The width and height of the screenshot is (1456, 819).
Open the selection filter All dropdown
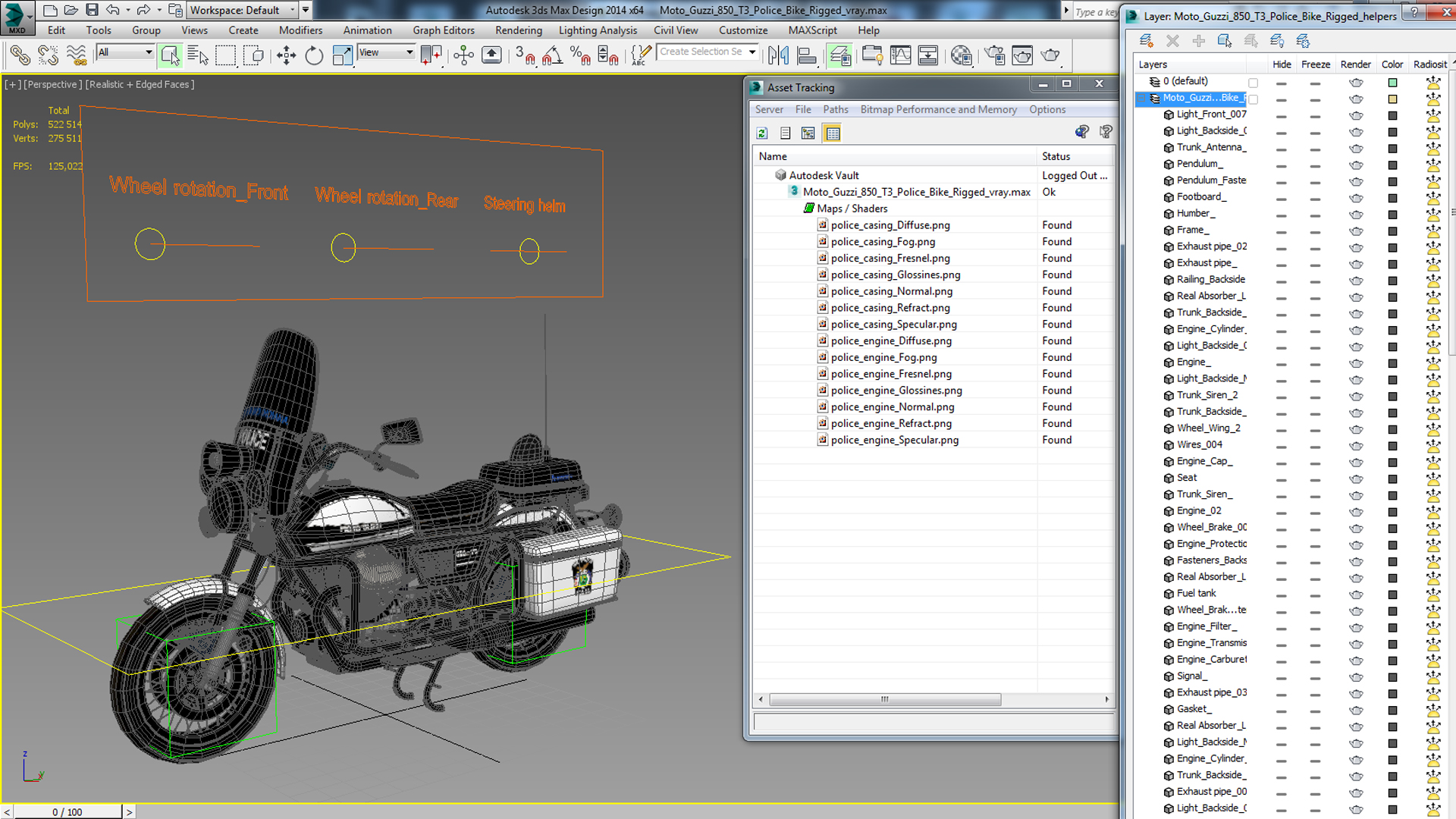pyautogui.click(x=125, y=52)
